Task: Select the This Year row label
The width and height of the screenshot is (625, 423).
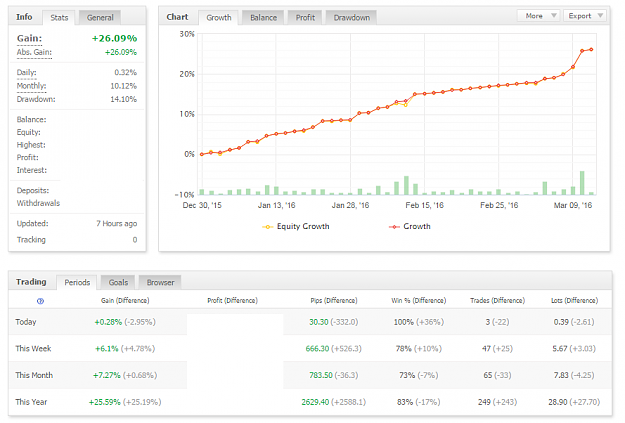Action: (x=31, y=402)
